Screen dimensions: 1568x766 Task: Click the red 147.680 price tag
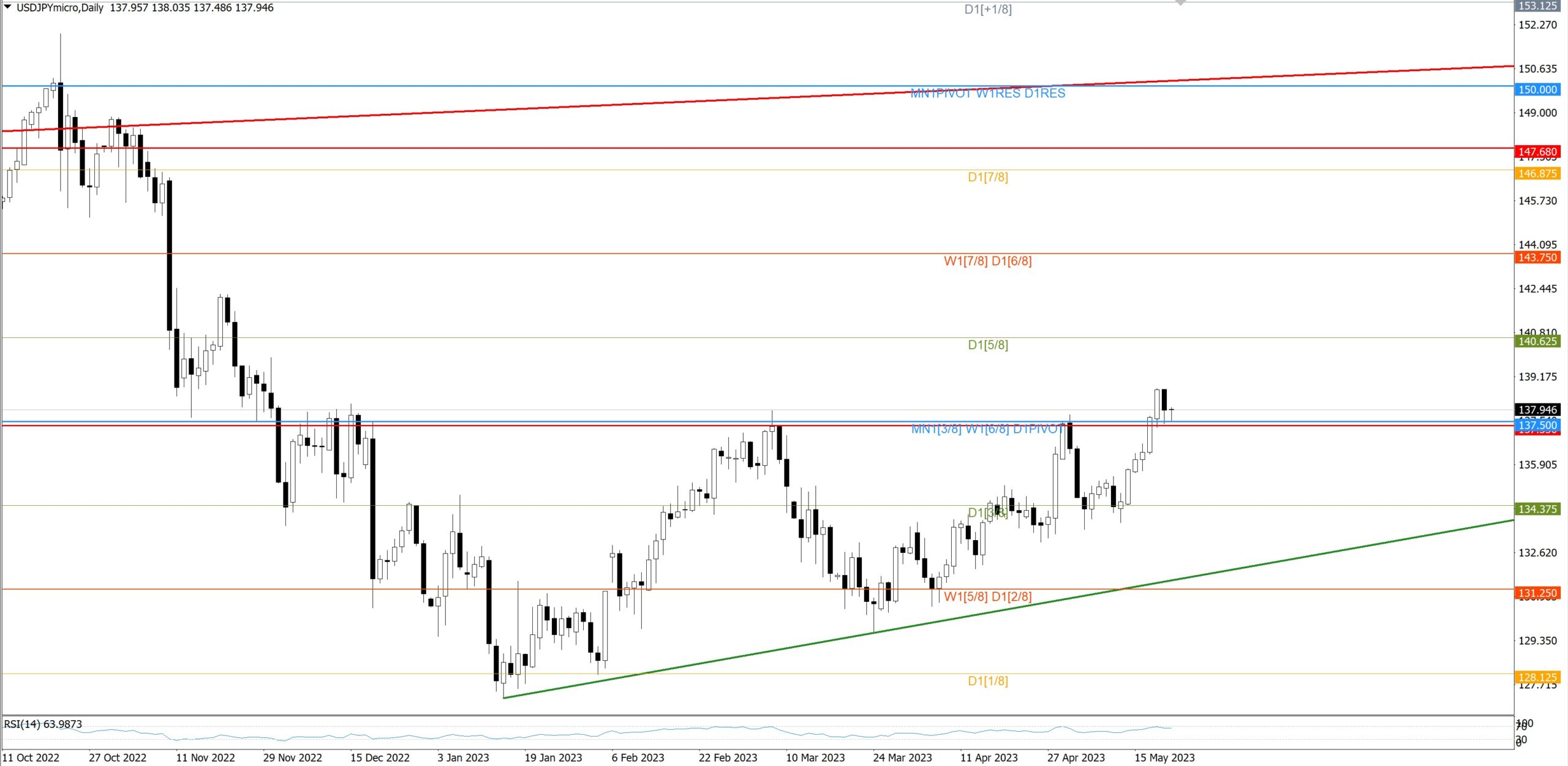tap(1537, 151)
